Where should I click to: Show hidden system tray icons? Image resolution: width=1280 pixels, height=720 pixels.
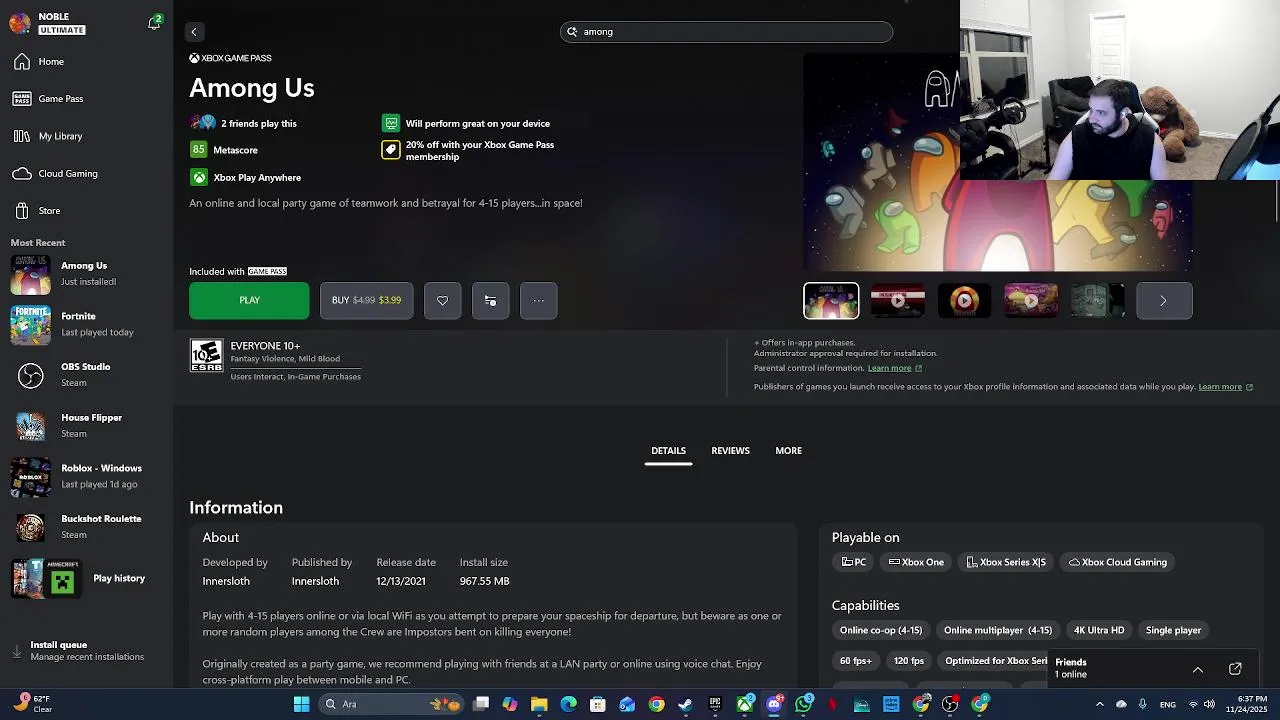pos(1100,705)
